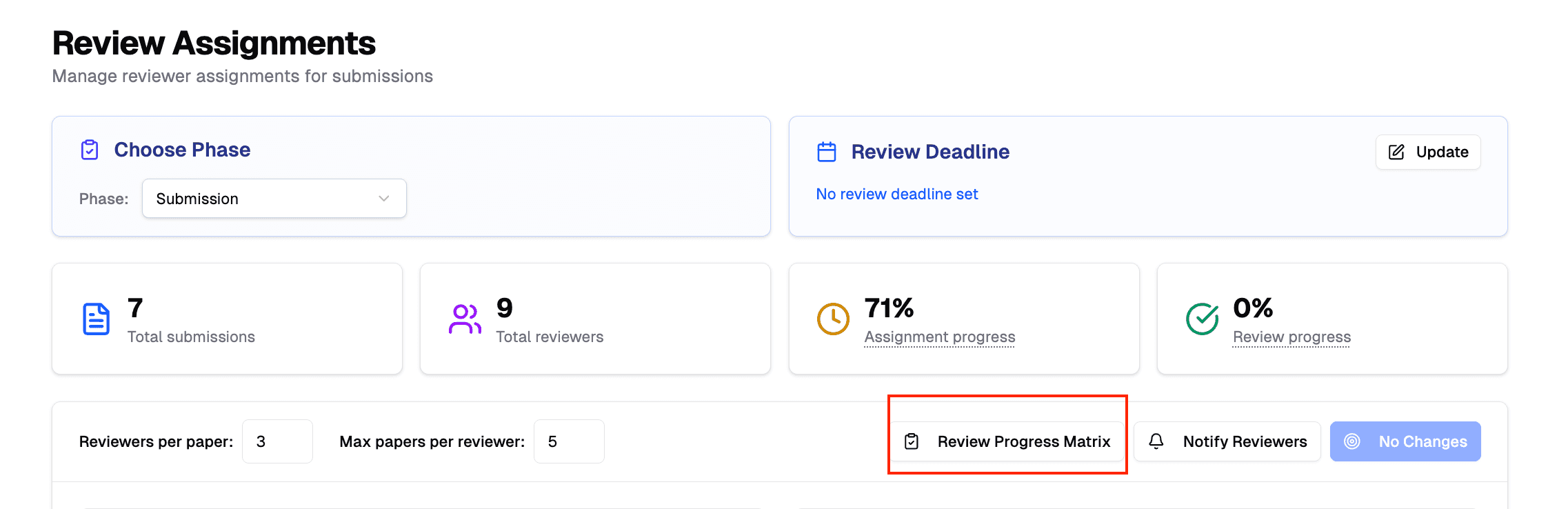Click the clipboard icon beside Choose Phase
This screenshot has height=509, width=1568.
coord(90,149)
